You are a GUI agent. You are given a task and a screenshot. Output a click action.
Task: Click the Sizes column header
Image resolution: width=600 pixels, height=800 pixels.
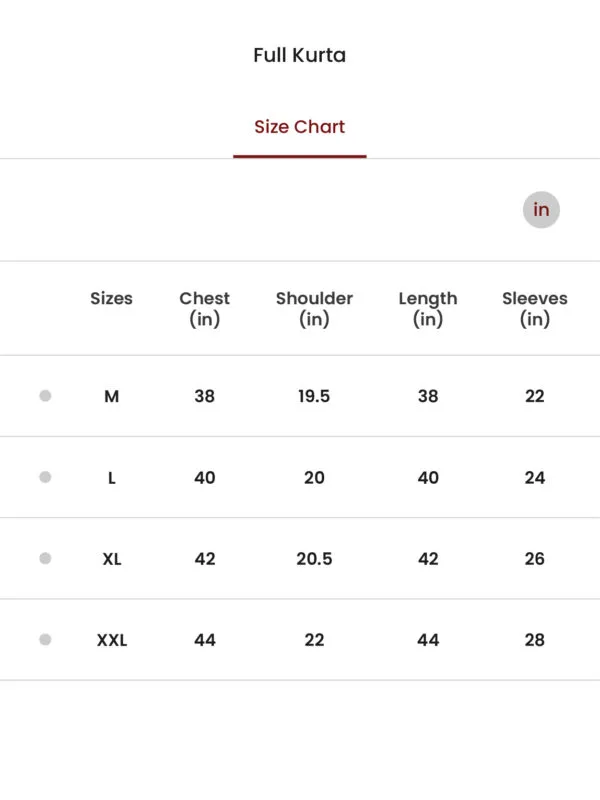(111, 298)
